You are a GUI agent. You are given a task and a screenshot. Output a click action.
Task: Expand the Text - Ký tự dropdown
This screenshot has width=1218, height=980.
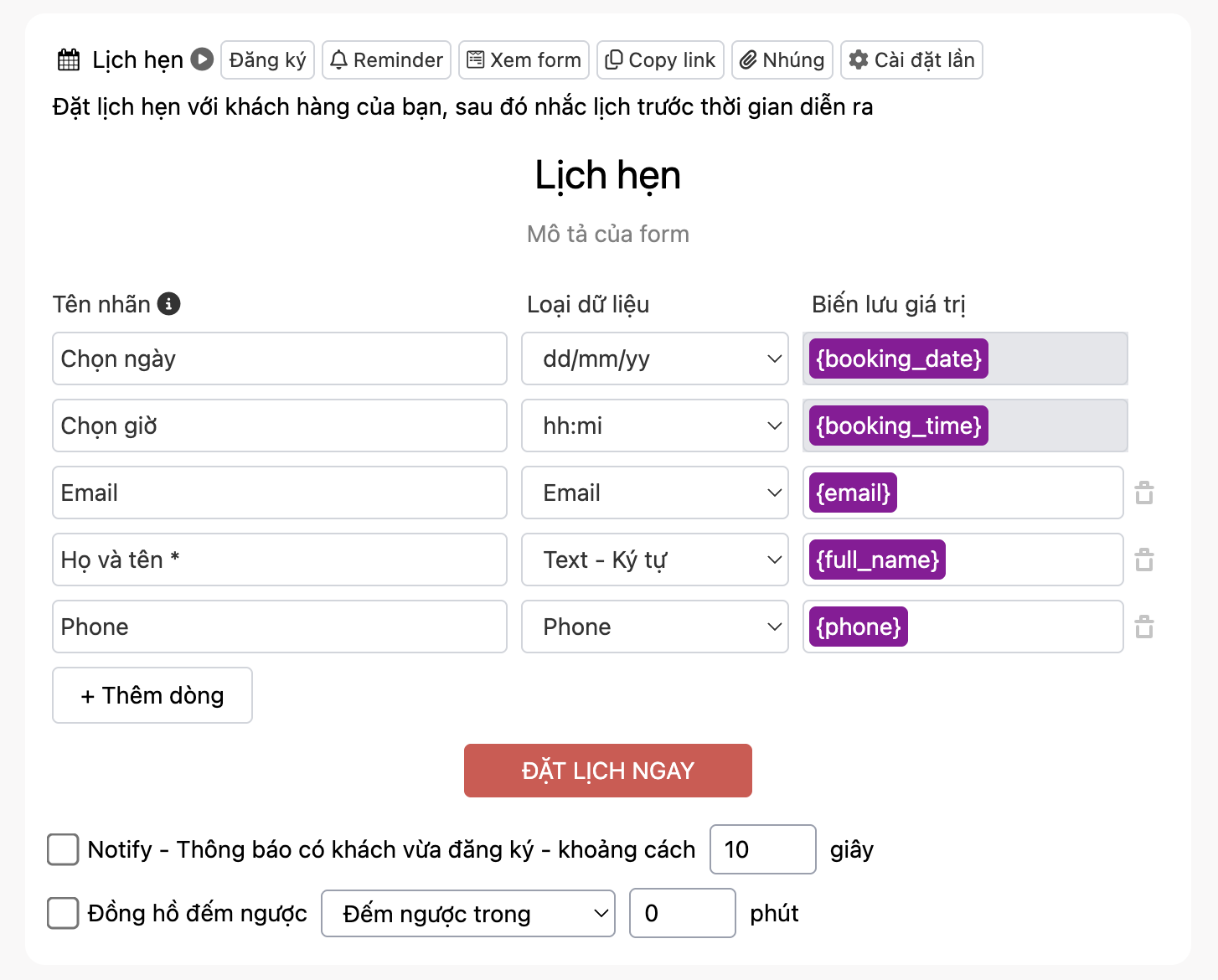tap(654, 560)
